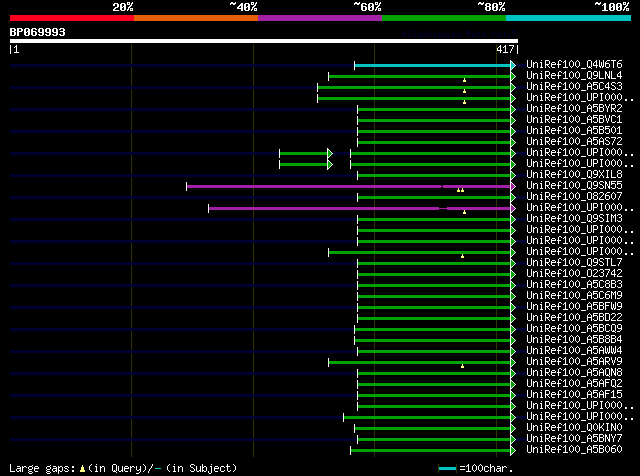This screenshot has width=640, height=476.
Task: Click the purple alignment bar of Q9SN55
Action: point(348,187)
